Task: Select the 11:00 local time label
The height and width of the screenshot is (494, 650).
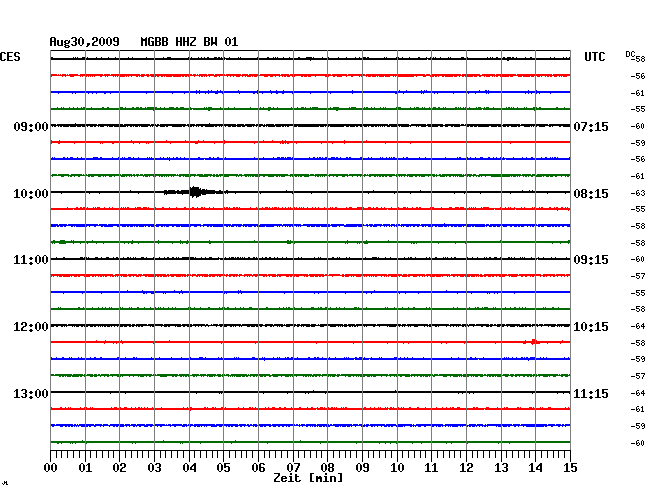Action: click(x=31, y=260)
